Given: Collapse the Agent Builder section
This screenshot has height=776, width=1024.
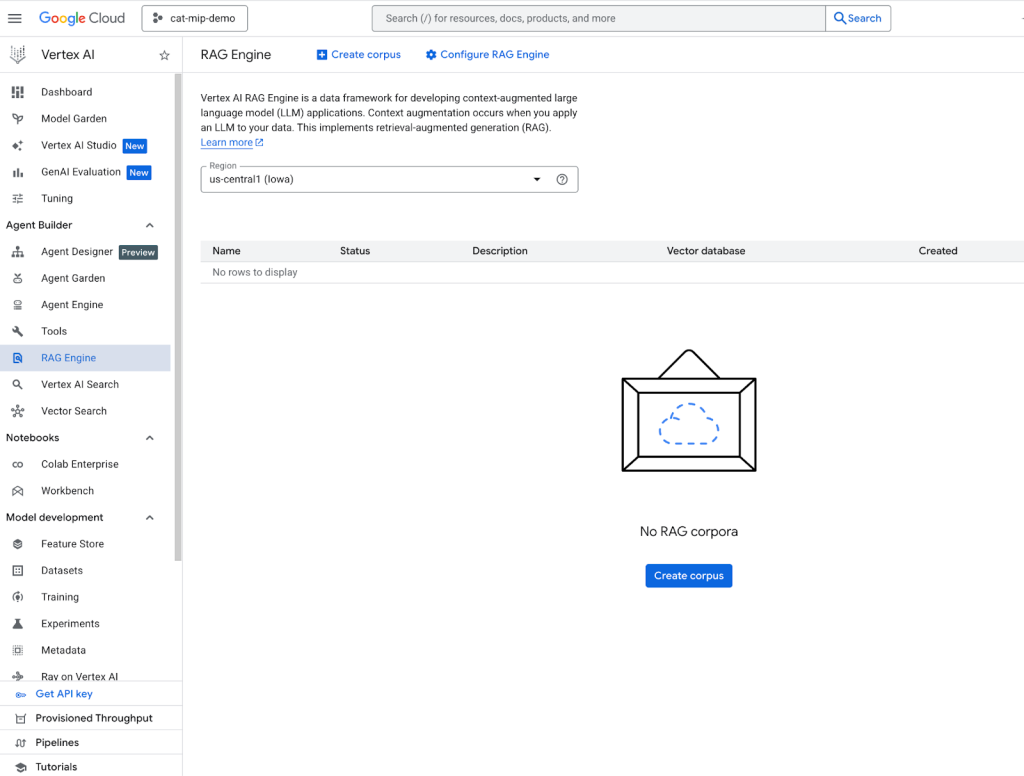Looking at the screenshot, I should click(150, 226).
